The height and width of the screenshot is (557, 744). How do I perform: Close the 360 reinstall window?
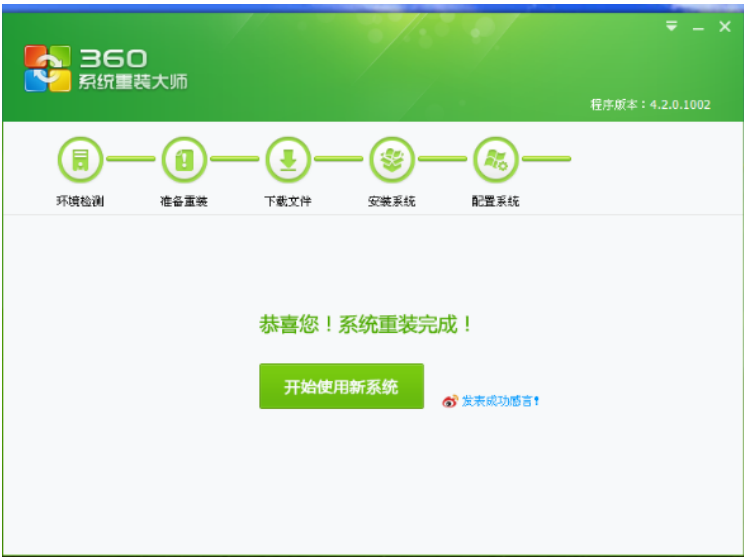[x=725, y=27]
